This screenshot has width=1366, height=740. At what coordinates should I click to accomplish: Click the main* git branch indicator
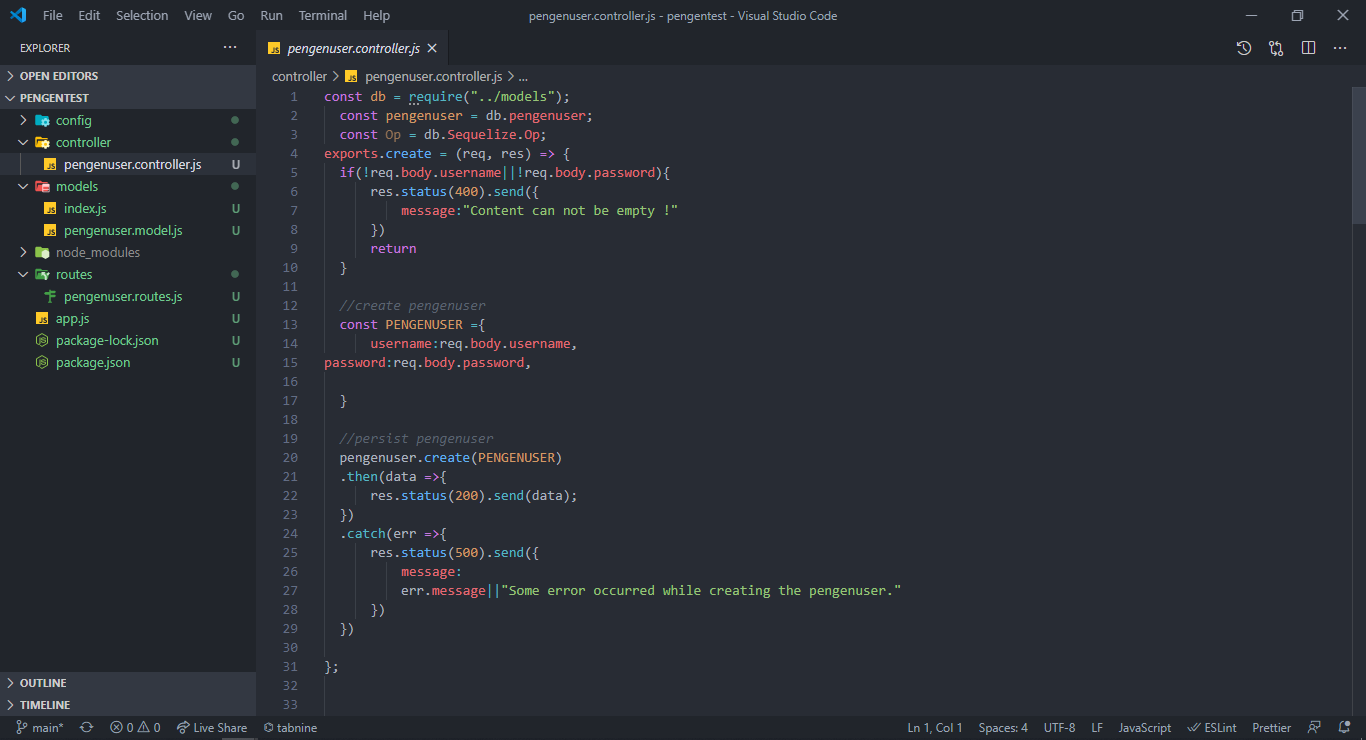pos(40,728)
